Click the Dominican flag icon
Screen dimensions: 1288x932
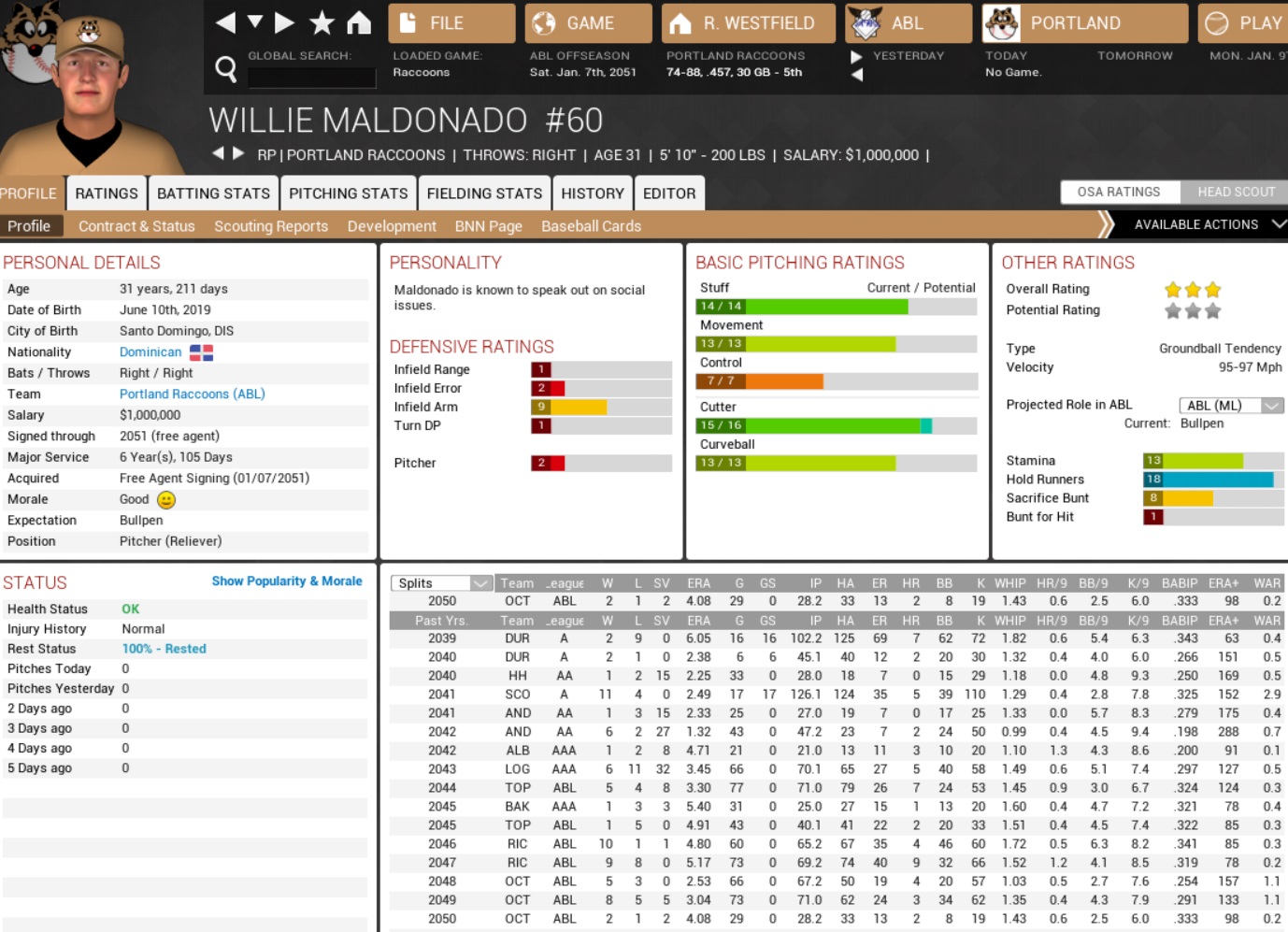click(201, 352)
